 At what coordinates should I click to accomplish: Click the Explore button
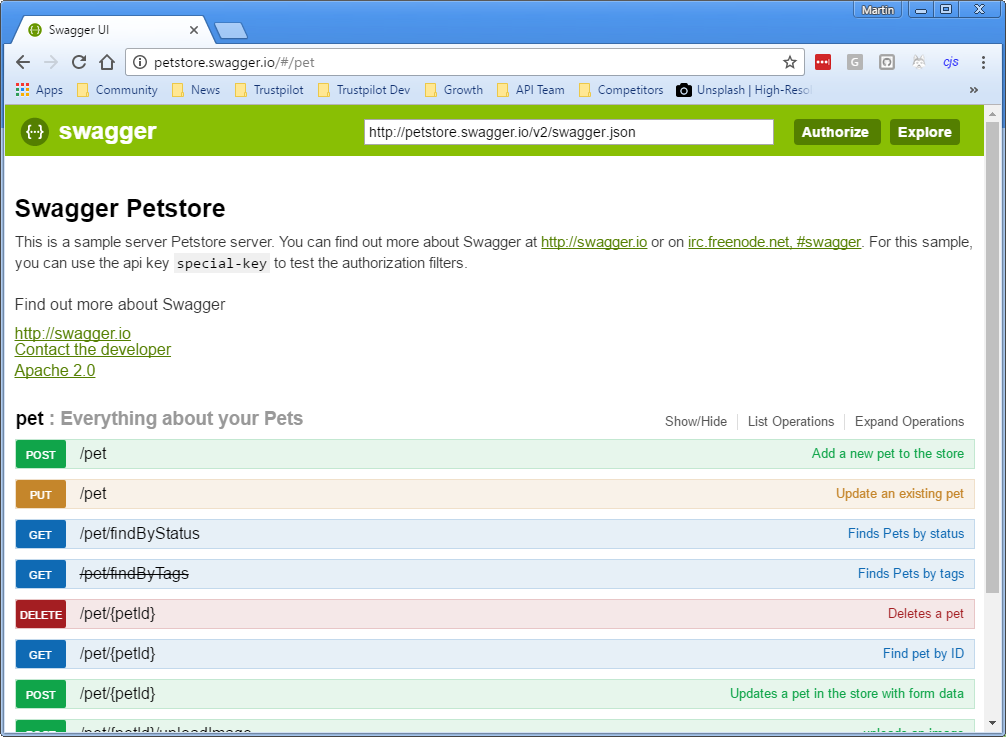925,132
